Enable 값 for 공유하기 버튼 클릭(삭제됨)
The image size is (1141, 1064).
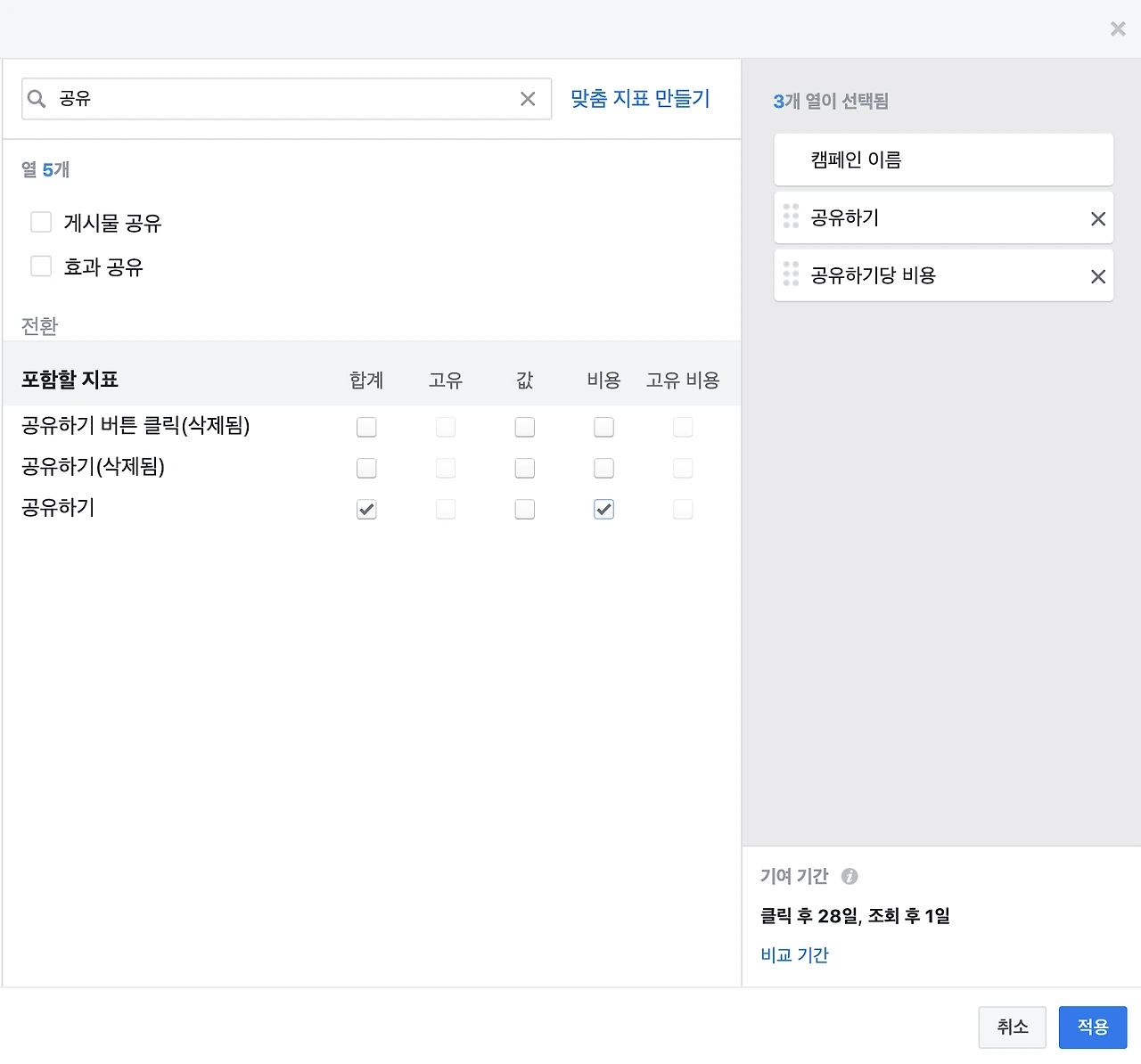(525, 428)
